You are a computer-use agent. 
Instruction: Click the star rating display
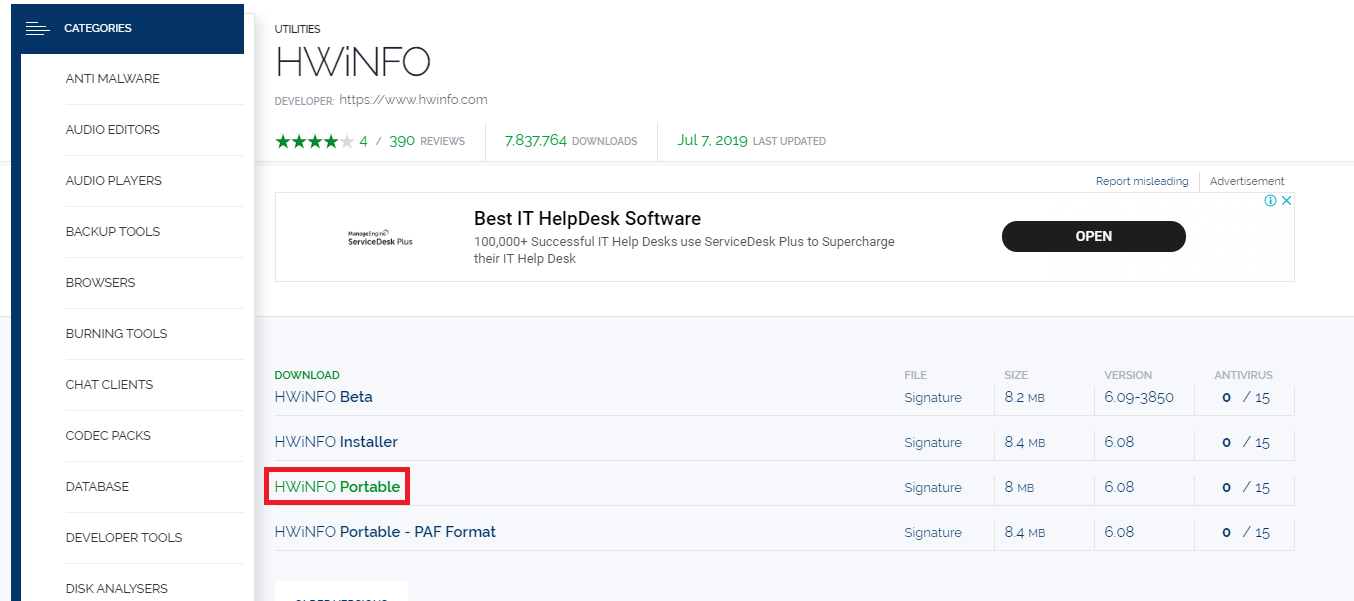click(x=314, y=141)
